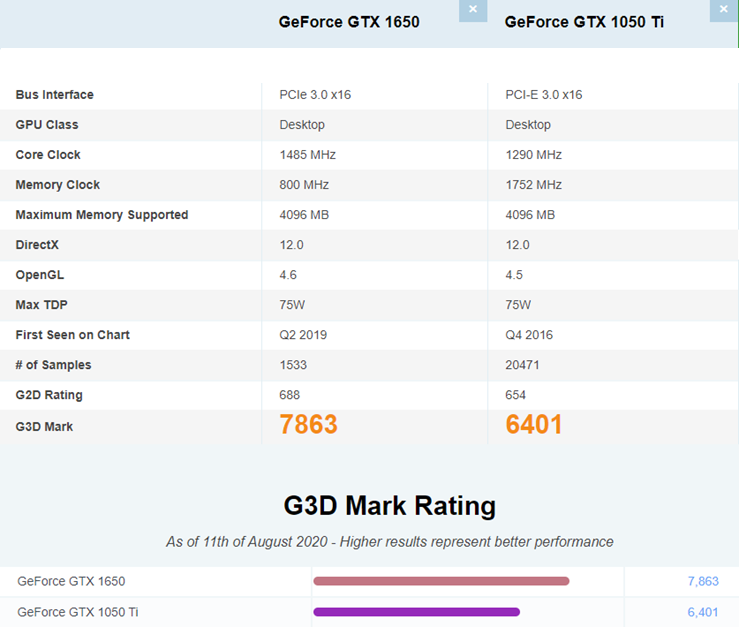Select the 654 G2D rating value

516,395
